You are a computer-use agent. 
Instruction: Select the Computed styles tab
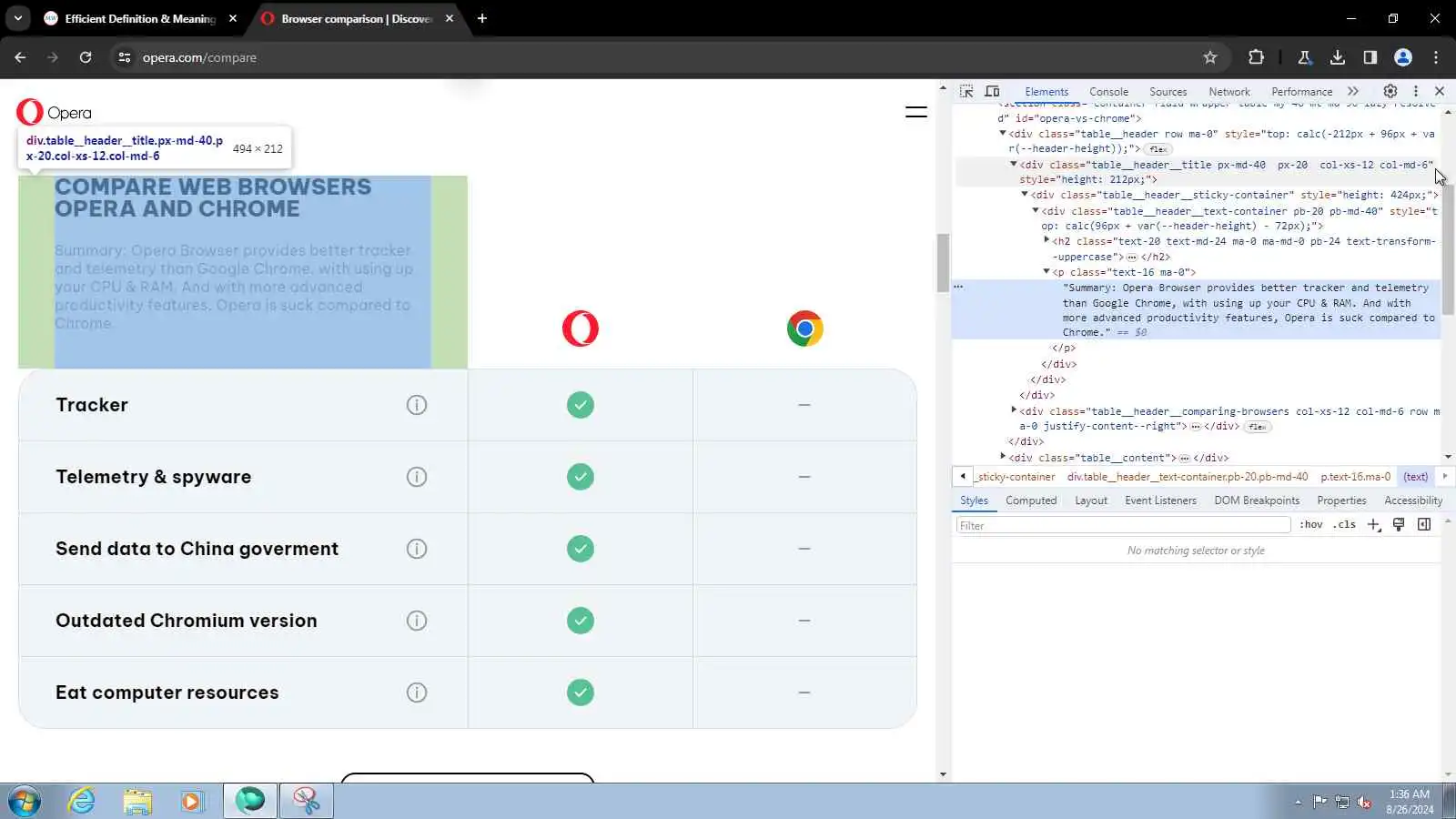pos(1031,500)
